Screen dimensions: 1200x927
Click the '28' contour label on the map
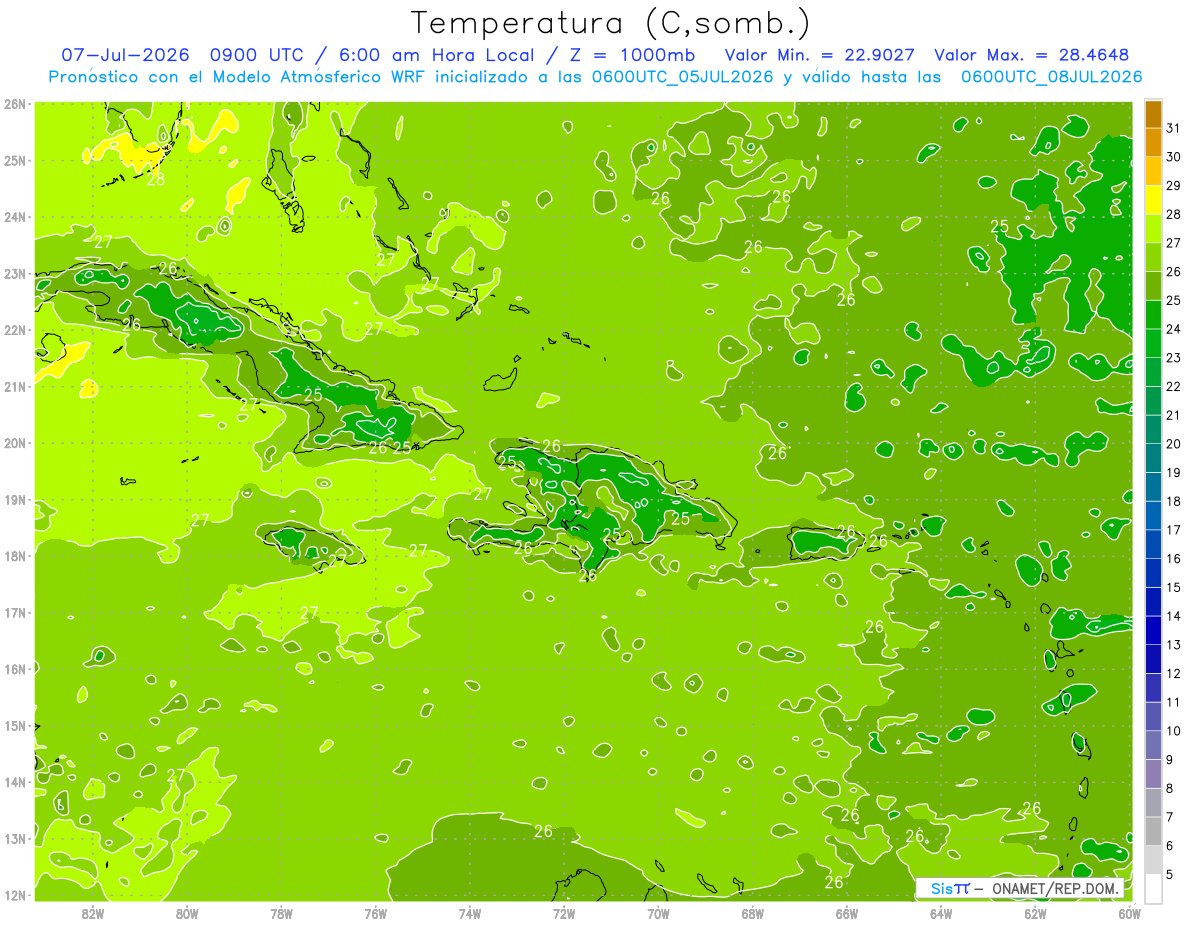point(156,180)
